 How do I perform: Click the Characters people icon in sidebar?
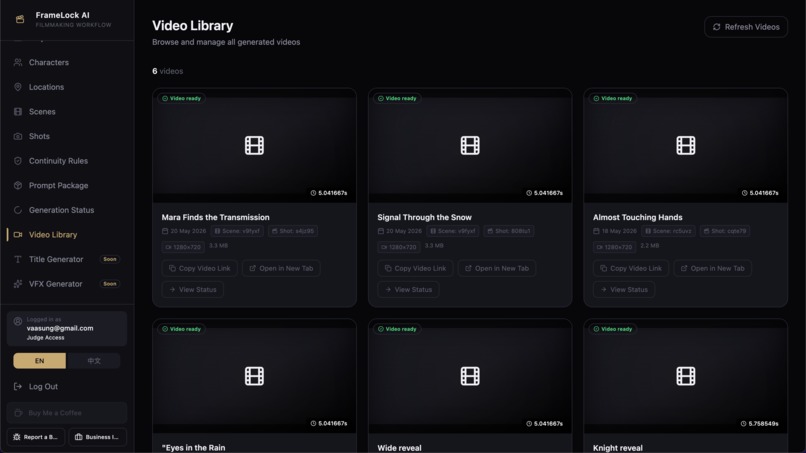pos(18,62)
